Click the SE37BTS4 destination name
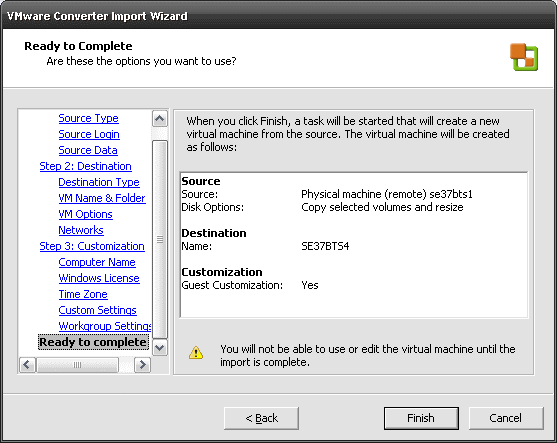557x443 pixels. [325, 246]
